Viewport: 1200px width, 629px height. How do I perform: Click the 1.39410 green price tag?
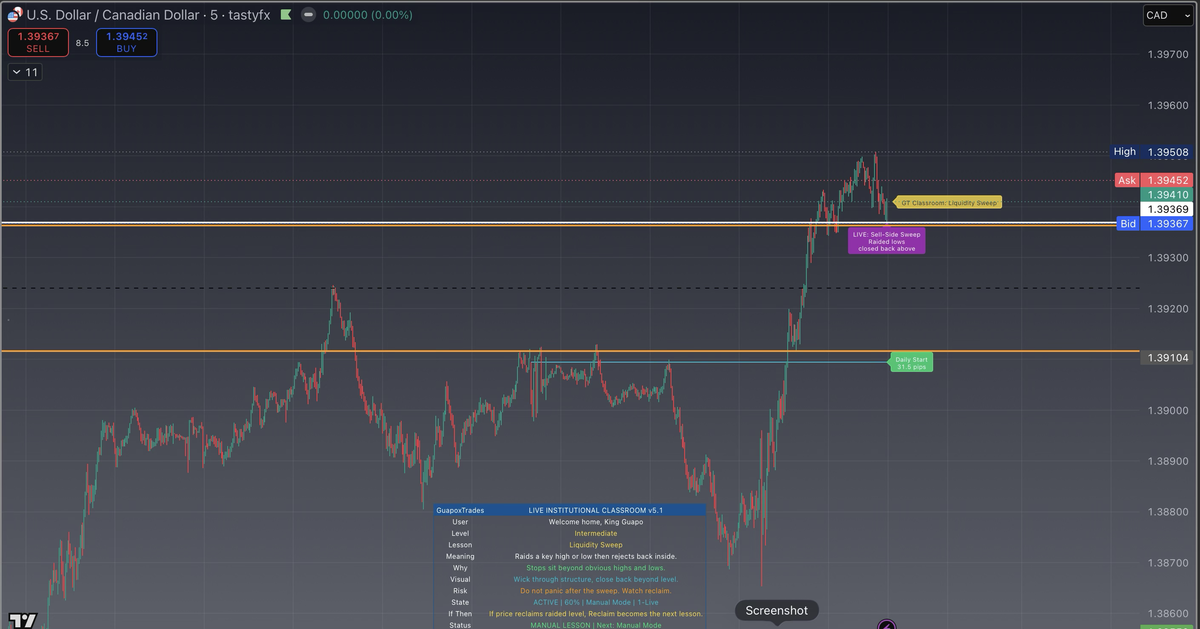click(x=1167, y=194)
